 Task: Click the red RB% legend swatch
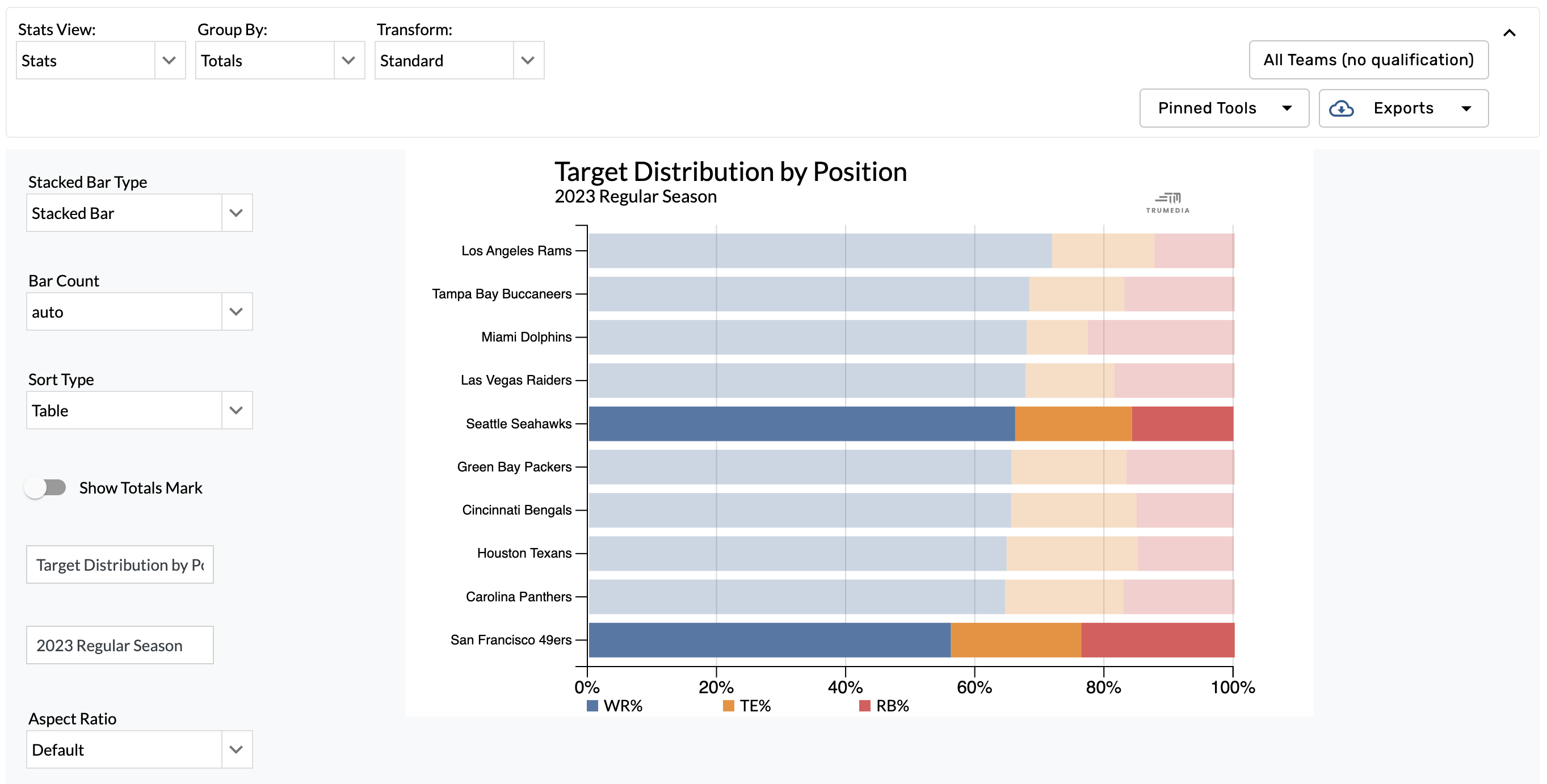tap(865, 705)
